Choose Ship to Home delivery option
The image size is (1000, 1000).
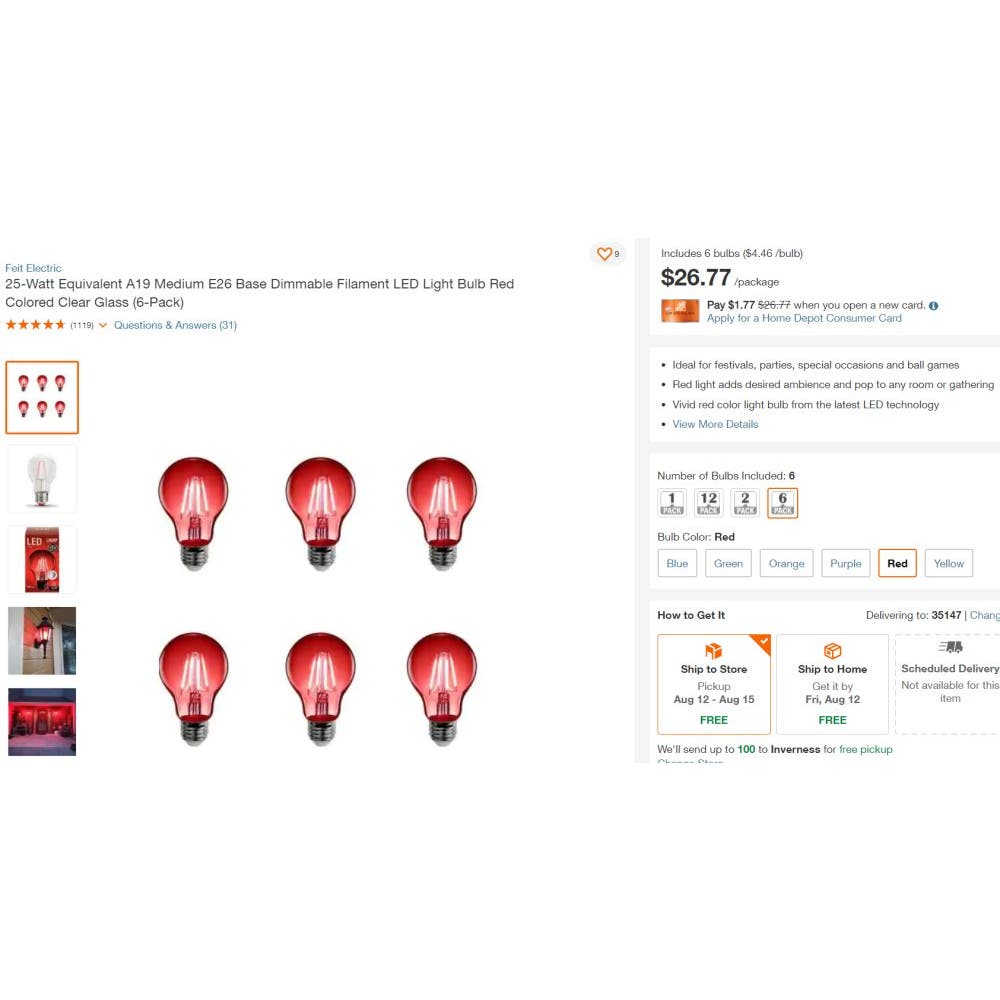[832, 684]
